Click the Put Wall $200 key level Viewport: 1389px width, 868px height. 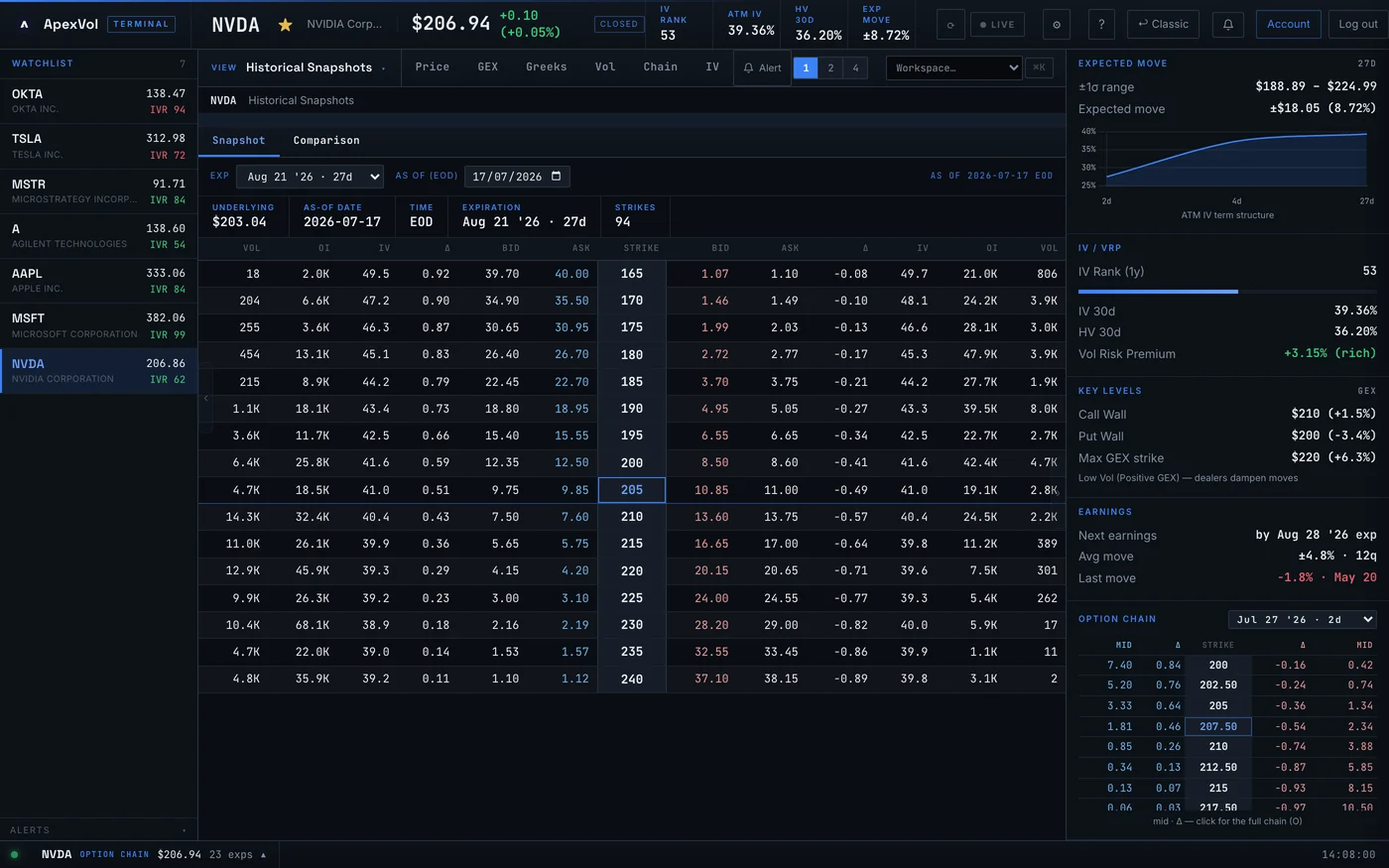click(1227, 436)
